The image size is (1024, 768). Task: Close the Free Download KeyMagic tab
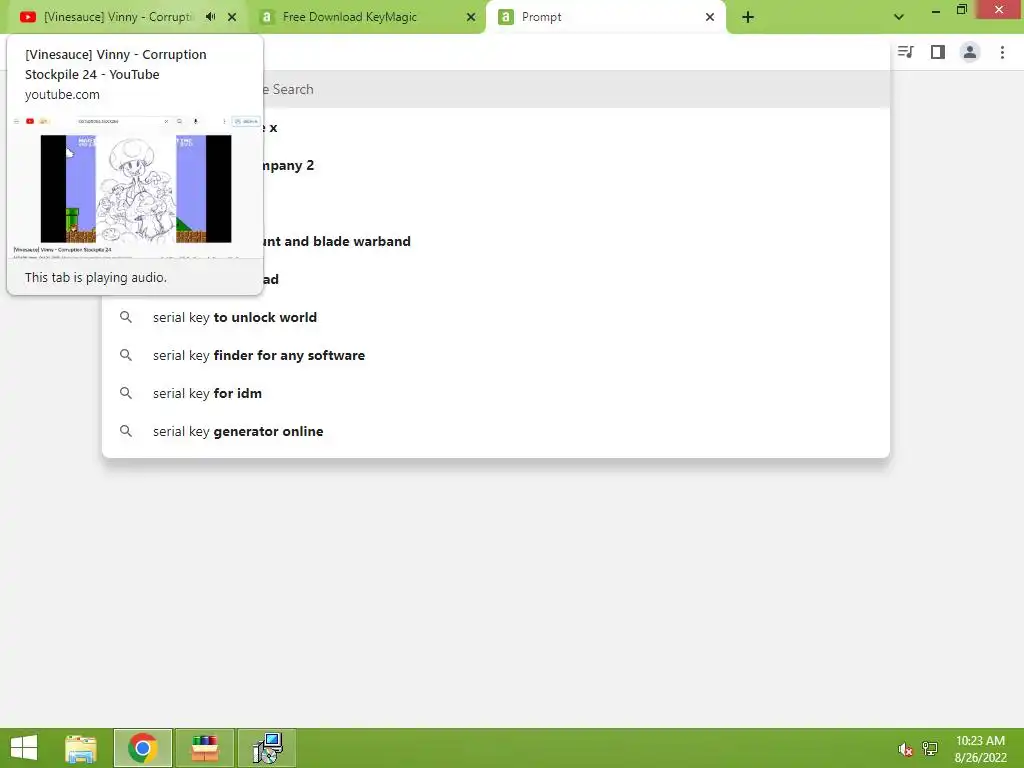tap(471, 17)
